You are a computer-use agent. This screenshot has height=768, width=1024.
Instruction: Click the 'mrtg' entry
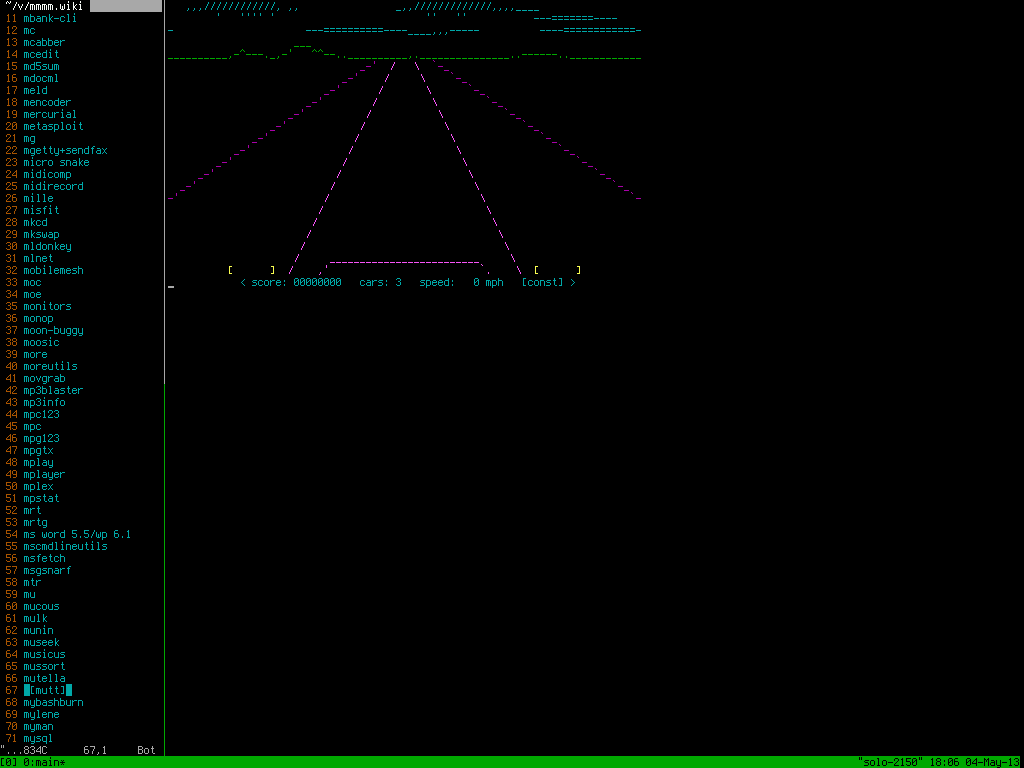[35, 522]
